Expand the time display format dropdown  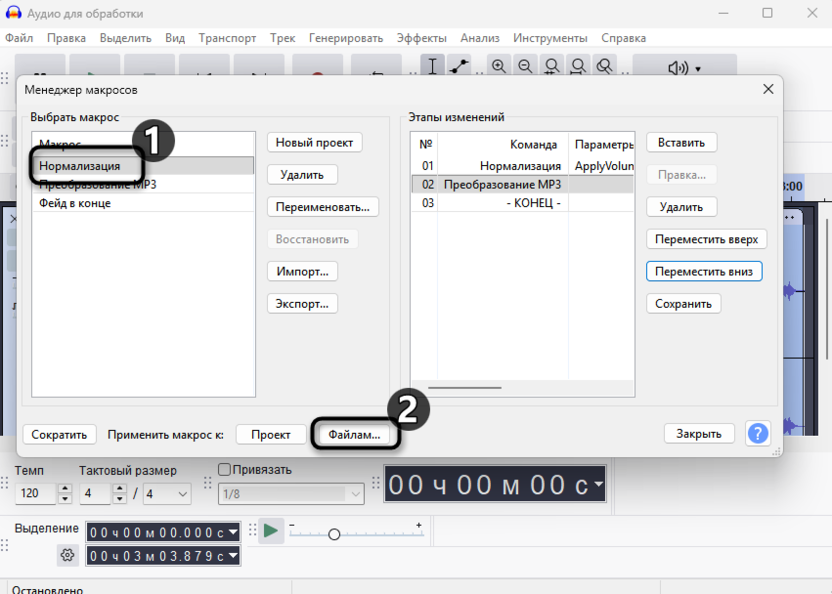598,485
